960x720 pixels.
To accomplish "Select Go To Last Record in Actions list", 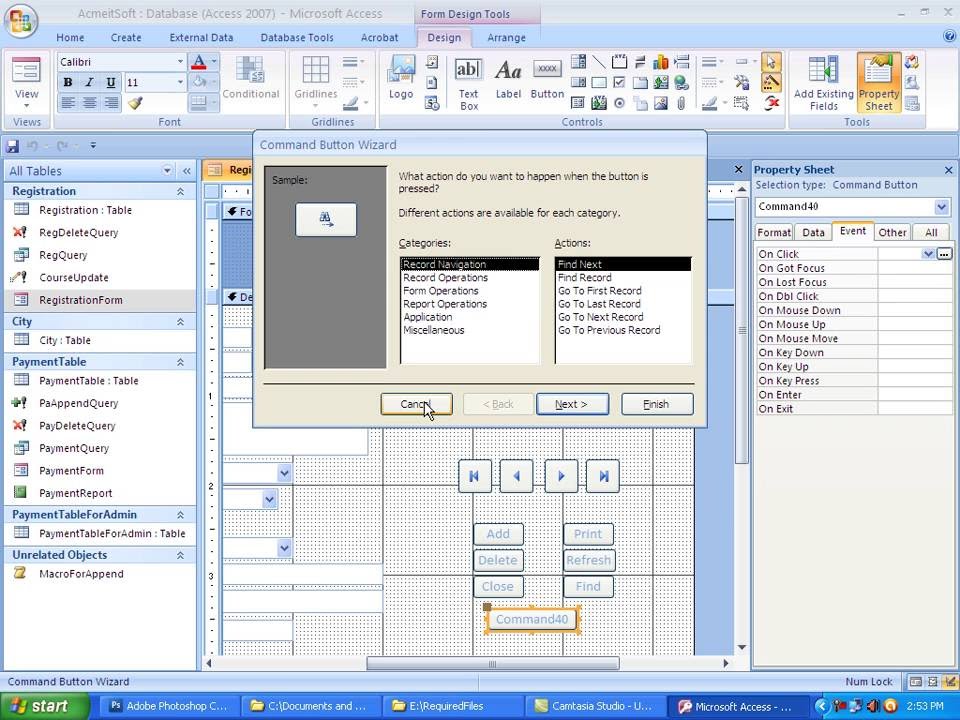I will click(599, 304).
